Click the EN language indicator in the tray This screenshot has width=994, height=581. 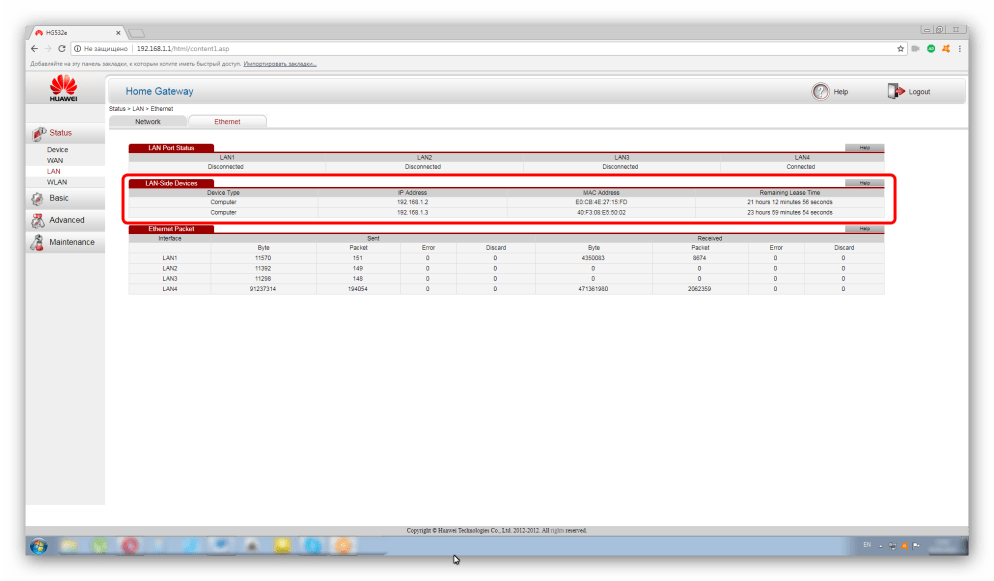(867, 545)
